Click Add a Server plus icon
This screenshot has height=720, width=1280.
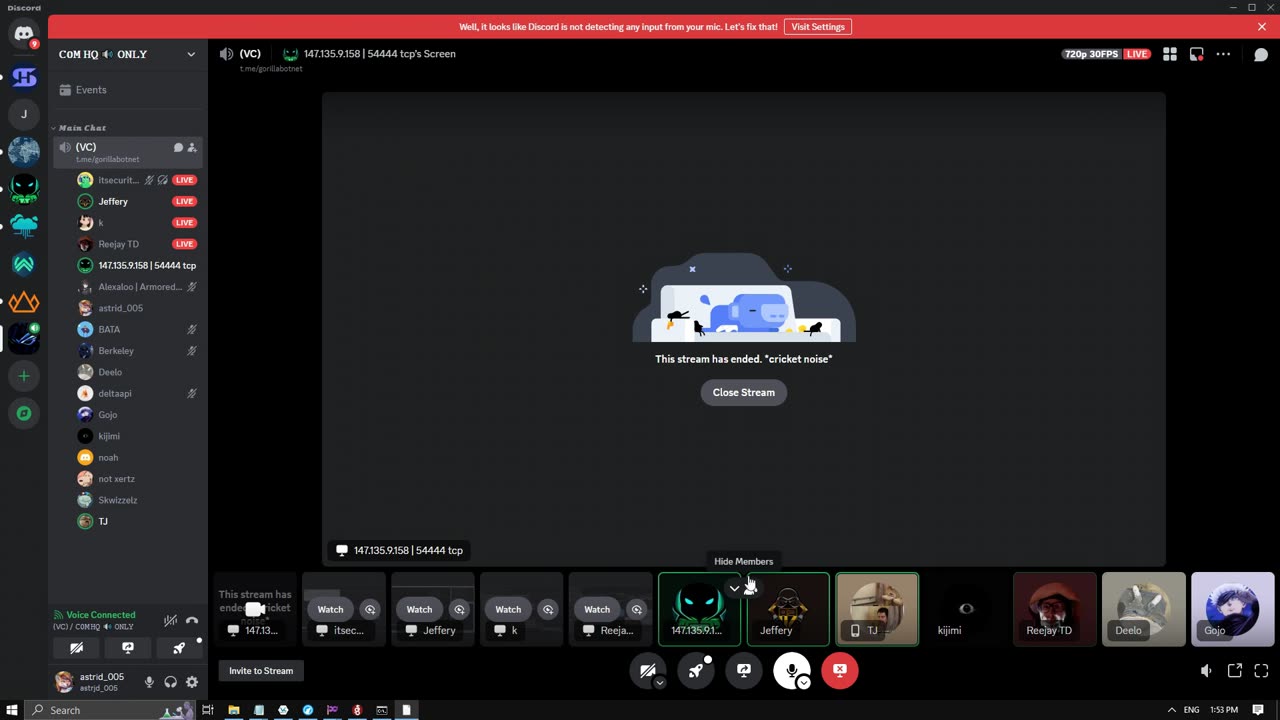(x=24, y=376)
